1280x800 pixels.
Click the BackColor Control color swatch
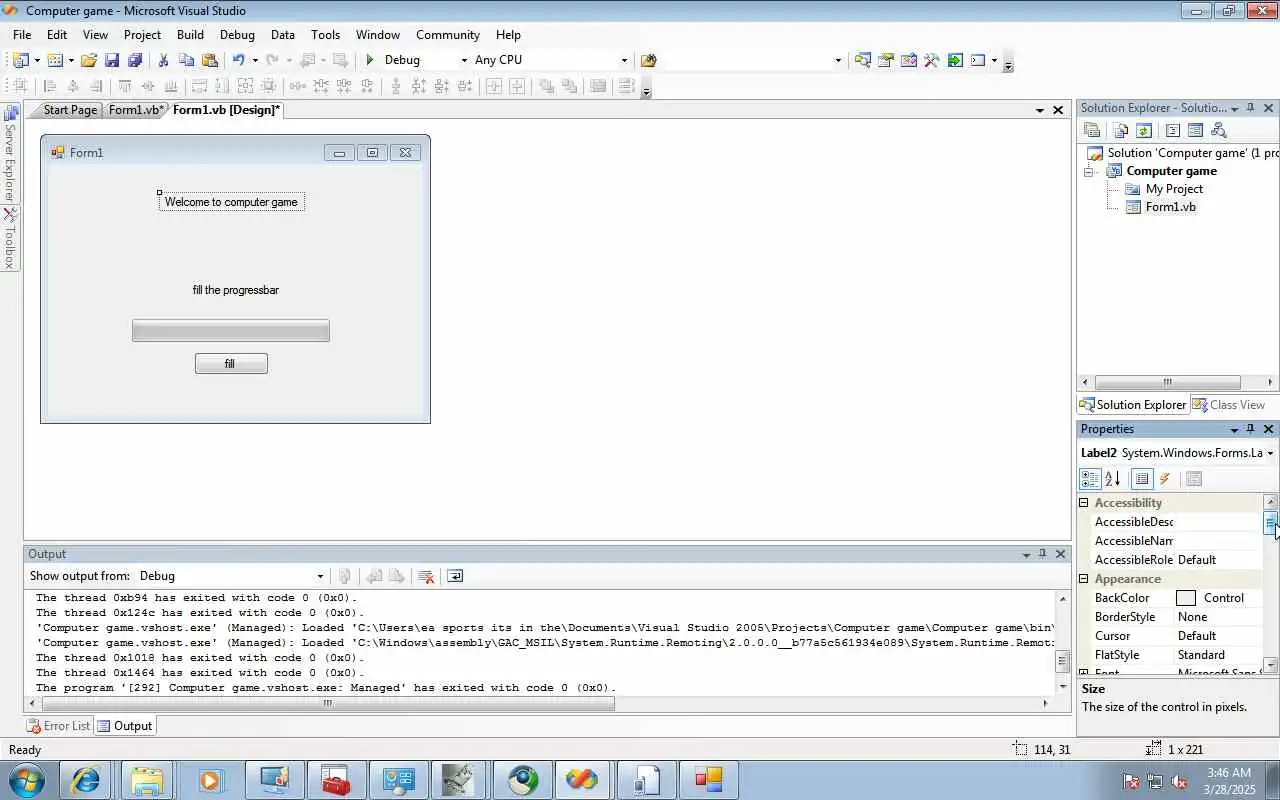click(x=1186, y=598)
